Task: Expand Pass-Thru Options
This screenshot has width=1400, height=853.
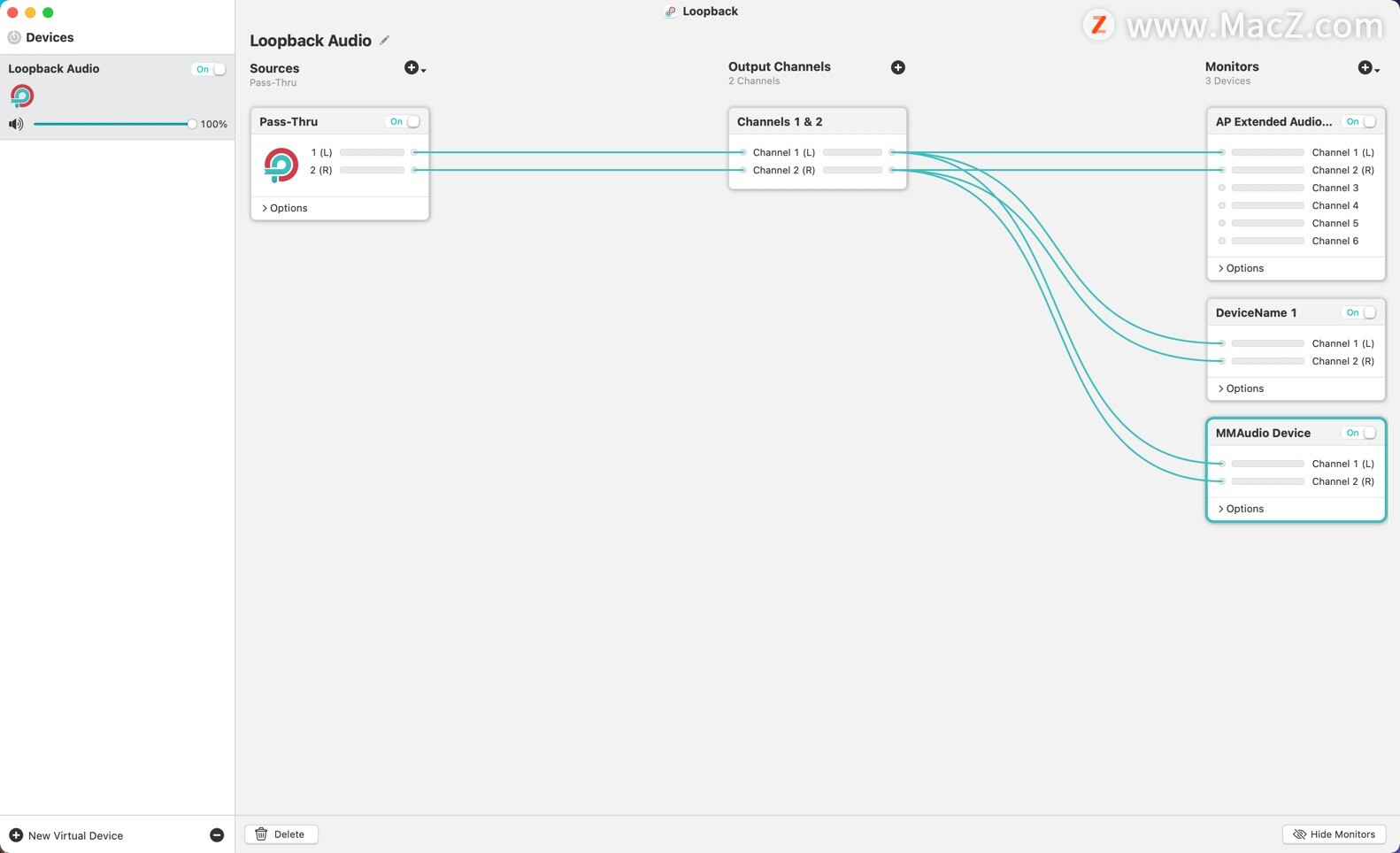Action: point(285,208)
